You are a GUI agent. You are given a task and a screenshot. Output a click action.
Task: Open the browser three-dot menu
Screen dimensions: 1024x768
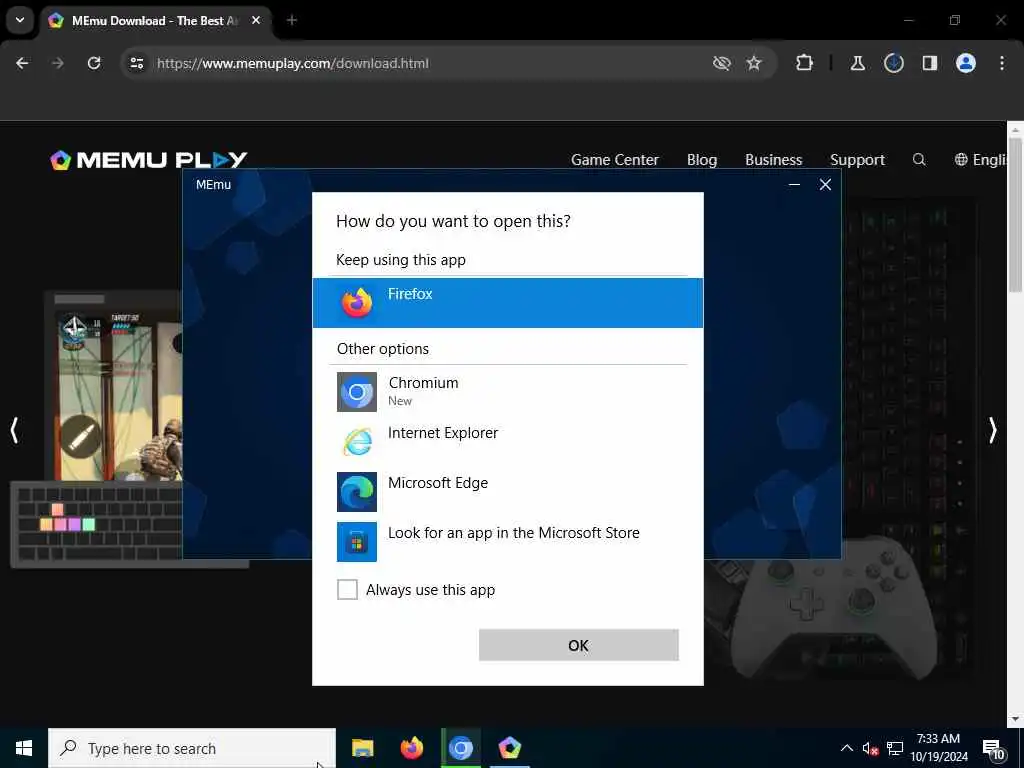coord(1002,63)
